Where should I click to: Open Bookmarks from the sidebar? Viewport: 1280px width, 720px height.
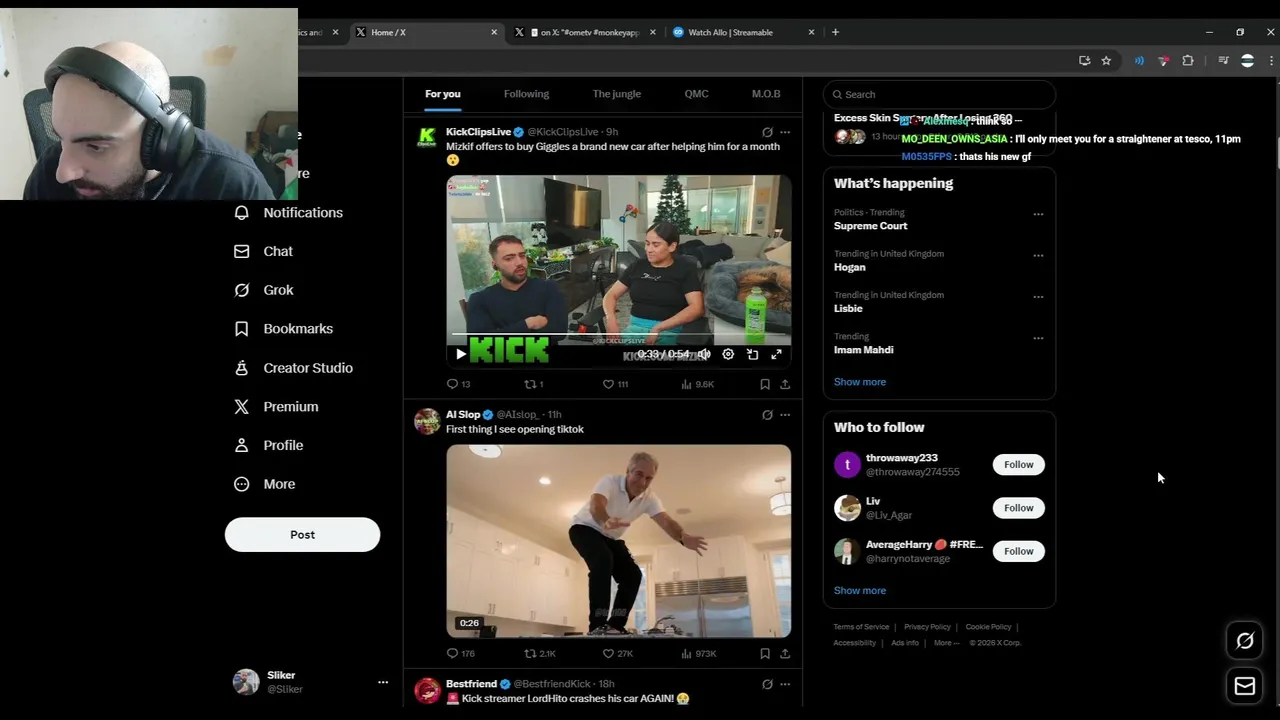point(284,329)
